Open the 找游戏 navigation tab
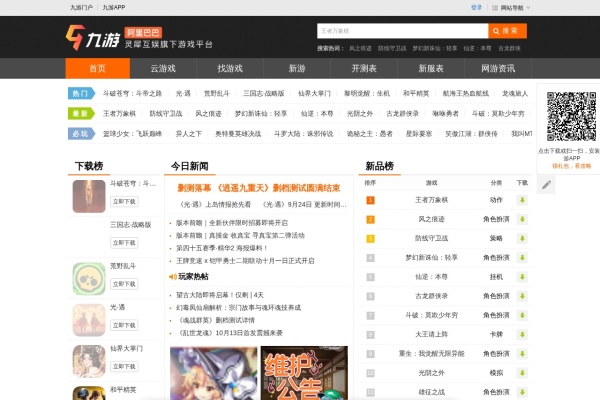 pos(230,69)
